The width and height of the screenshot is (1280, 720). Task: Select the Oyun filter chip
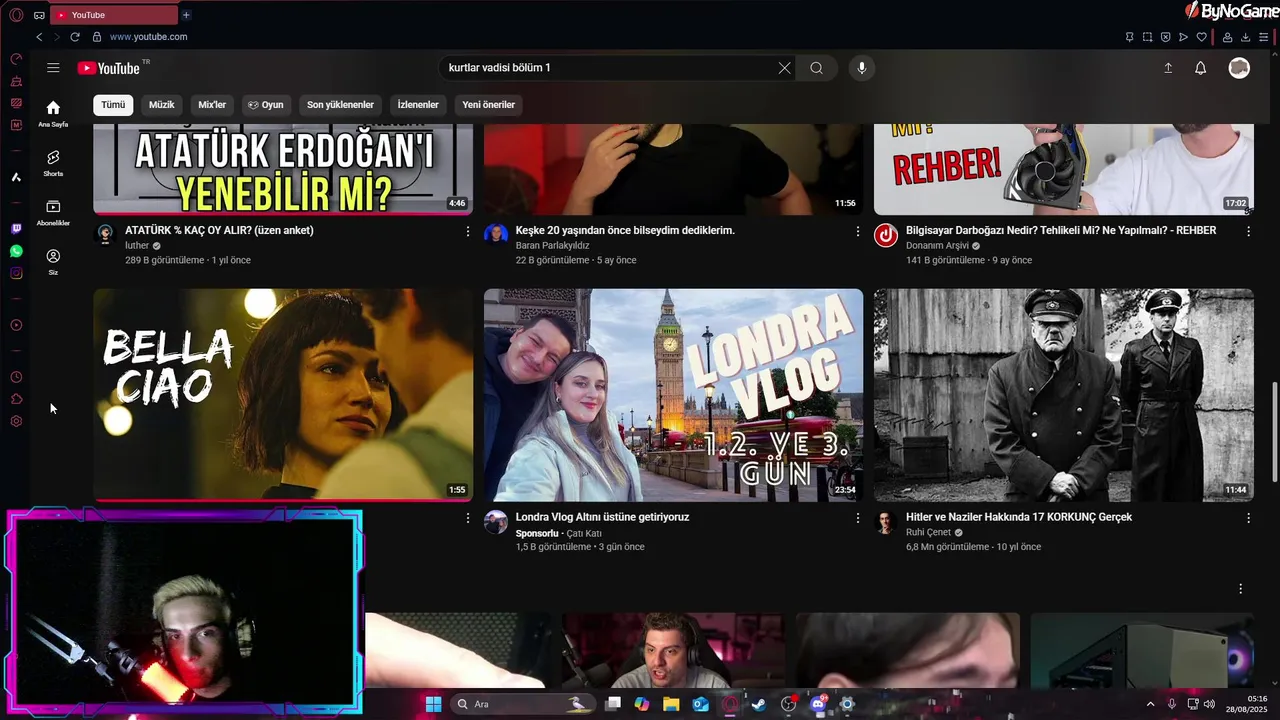266,105
